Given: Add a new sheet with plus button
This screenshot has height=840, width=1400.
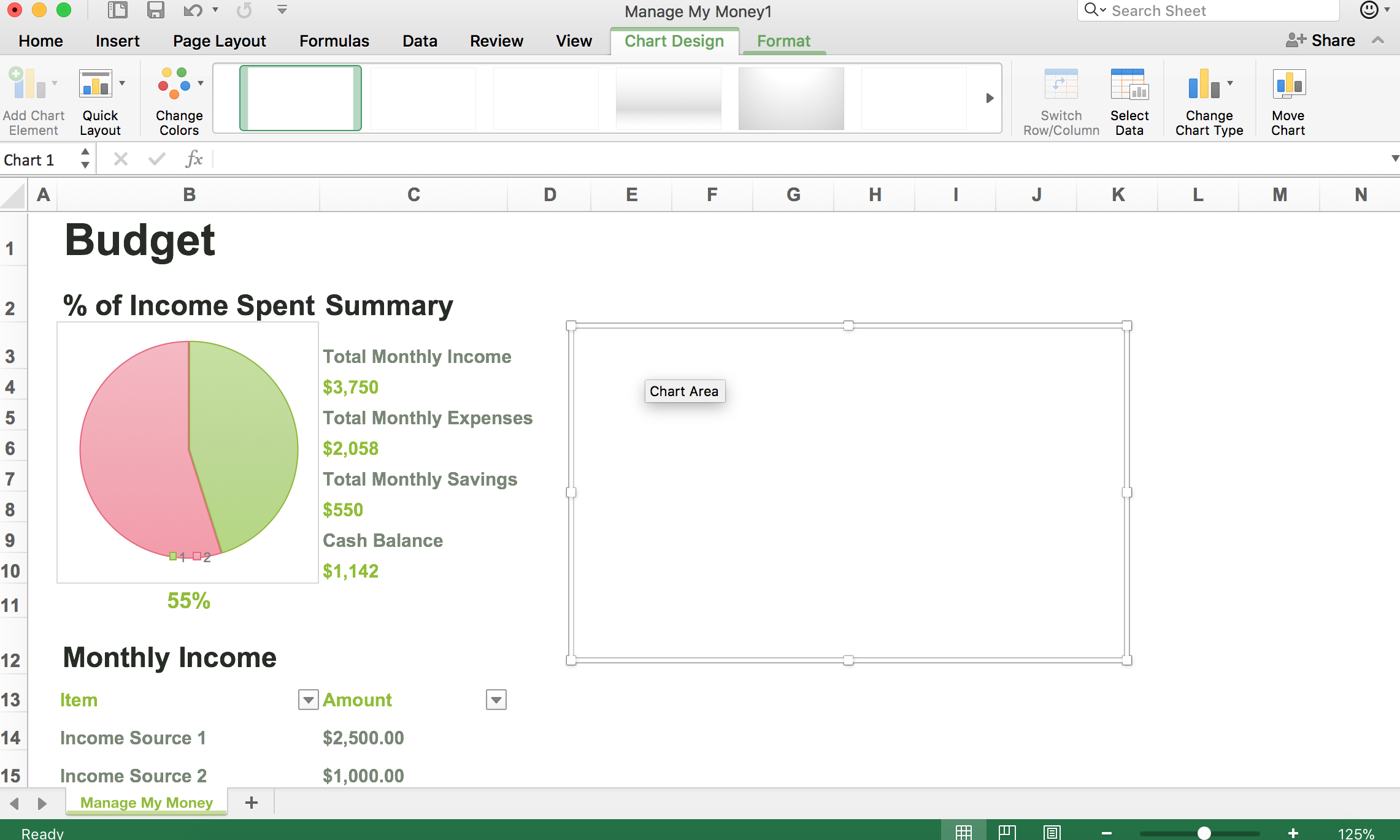Looking at the screenshot, I should 251,803.
